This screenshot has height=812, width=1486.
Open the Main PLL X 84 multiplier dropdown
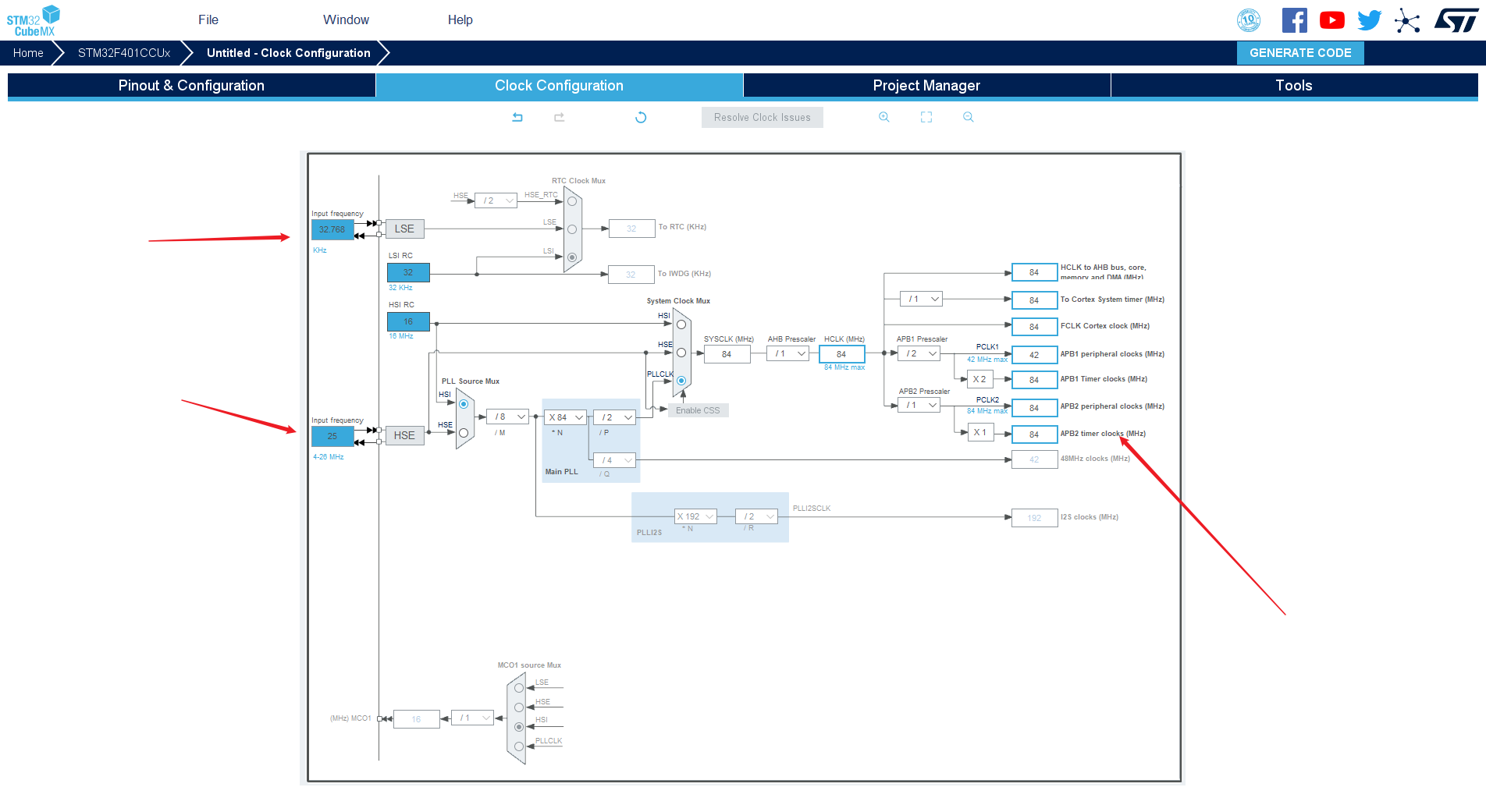(565, 417)
